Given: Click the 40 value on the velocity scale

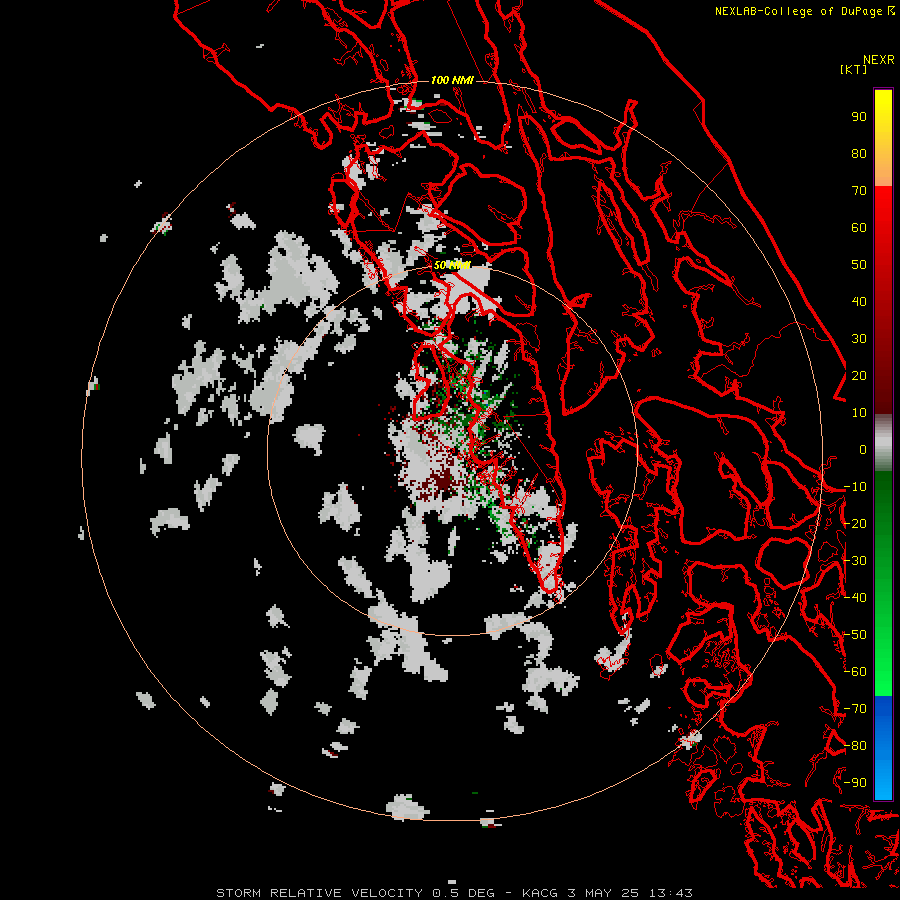Looking at the screenshot, I should coord(859,302).
